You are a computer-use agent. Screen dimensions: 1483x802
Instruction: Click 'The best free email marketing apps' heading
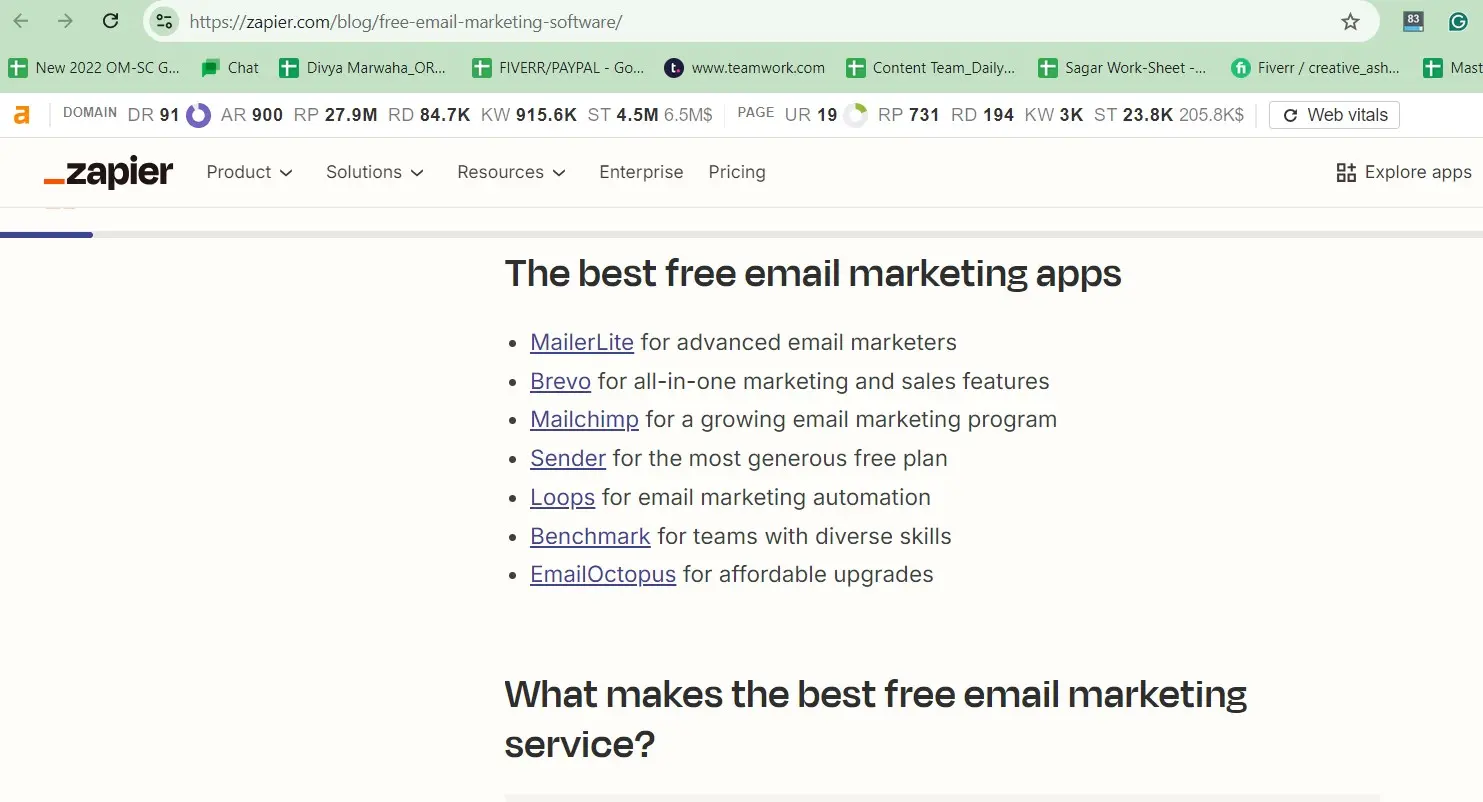[813, 273]
